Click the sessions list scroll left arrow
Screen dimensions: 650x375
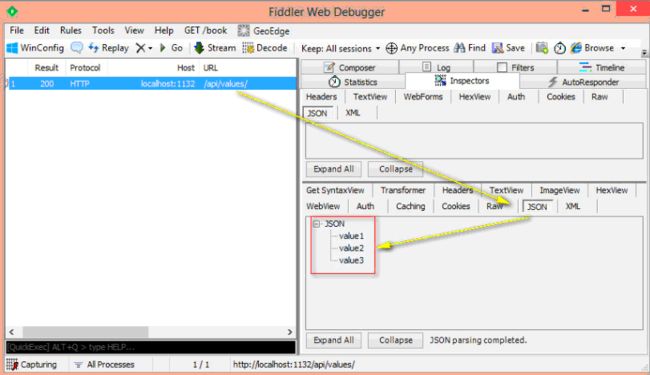point(12,331)
